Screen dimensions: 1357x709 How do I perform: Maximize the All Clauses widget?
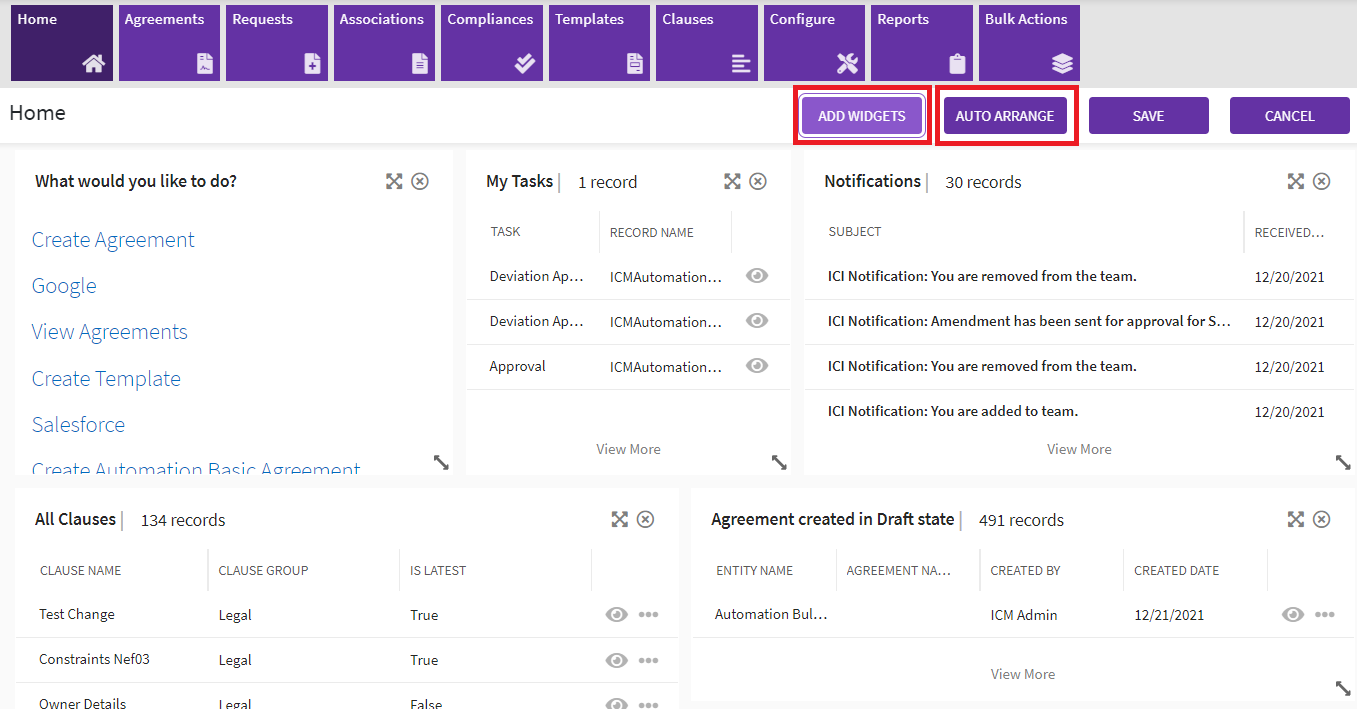[620, 519]
